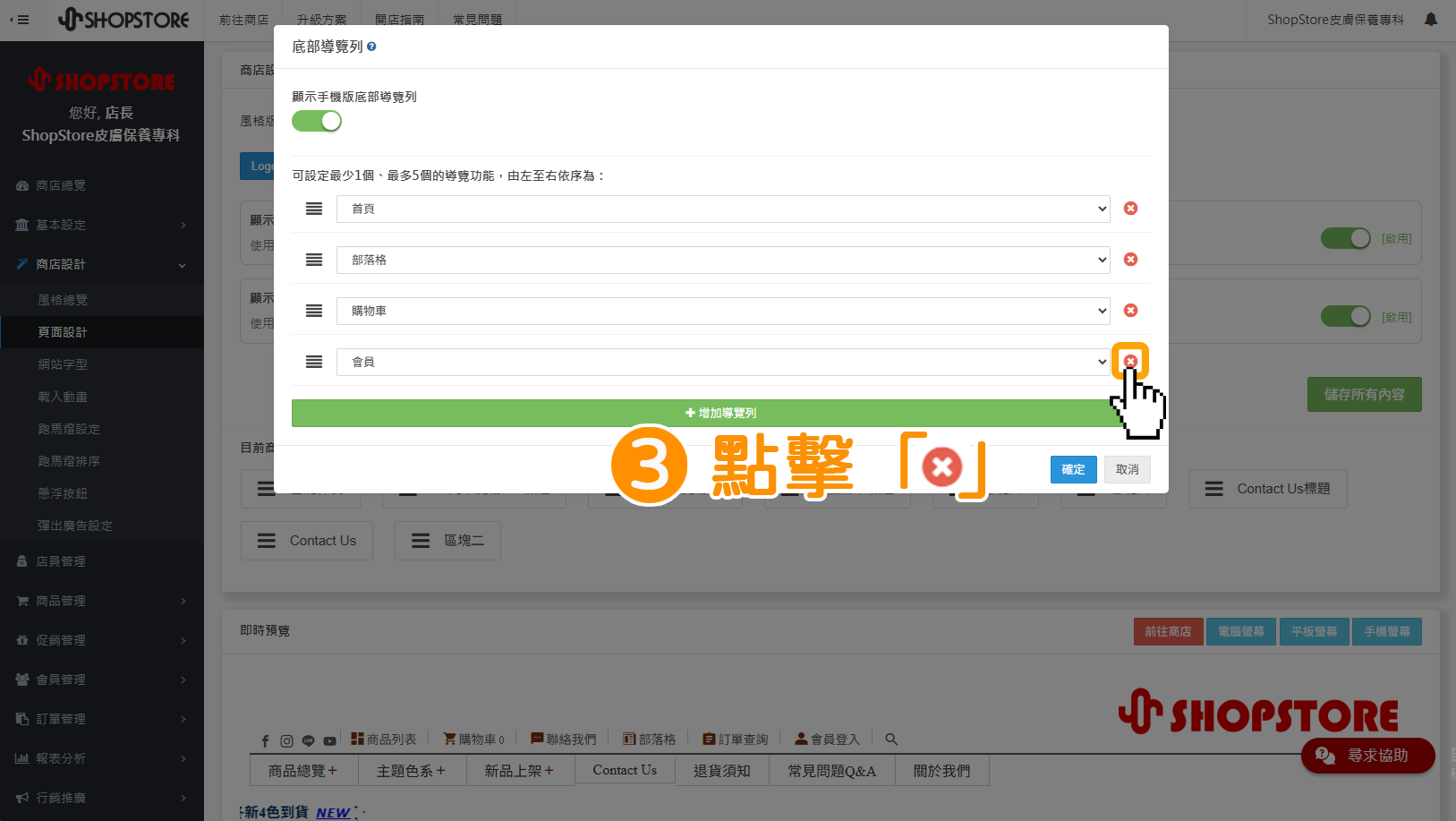Expand 訂單管理 in the sidebar

(x=102, y=719)
